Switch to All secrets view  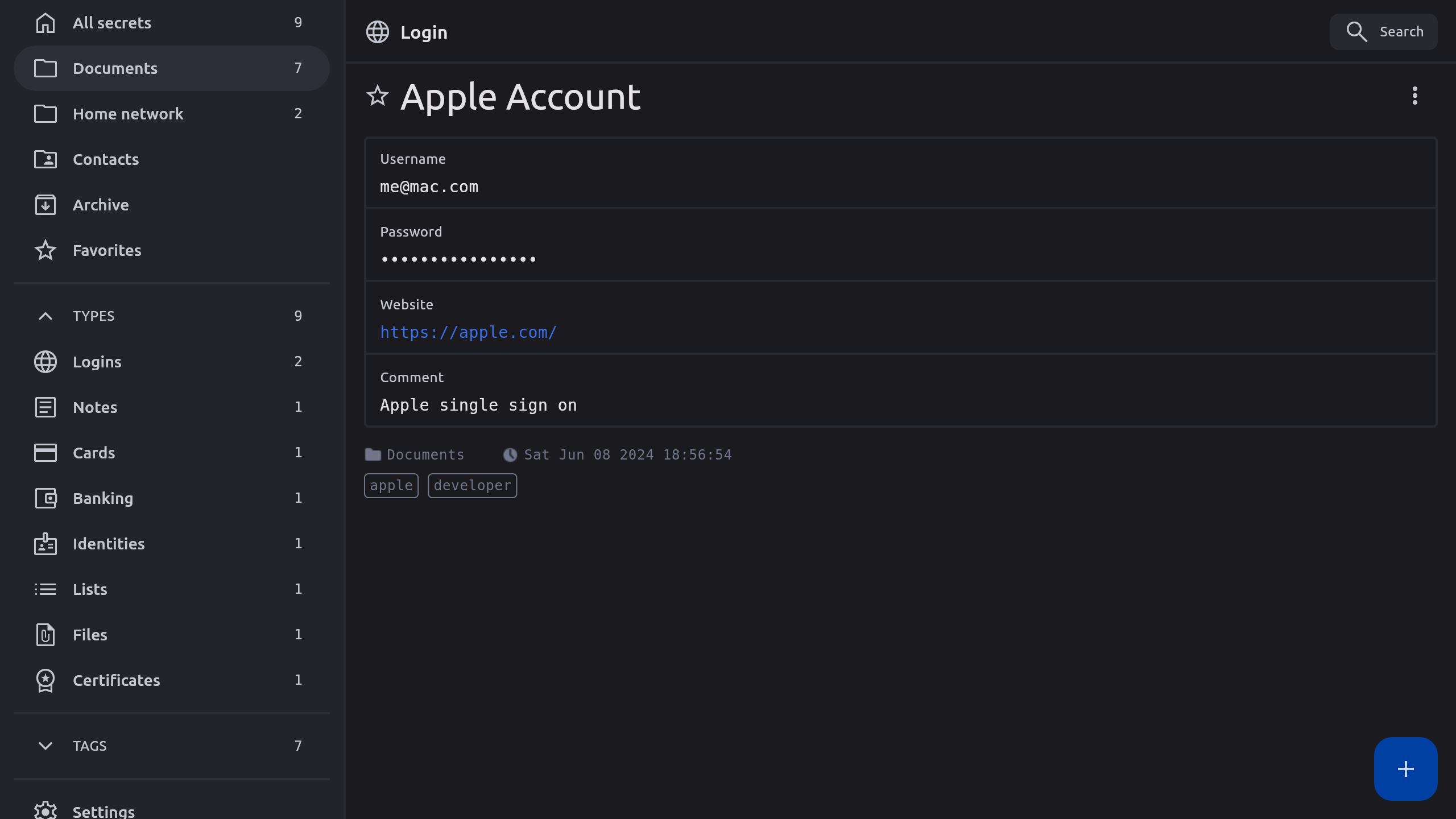pyautogui.click(x=112, y=23)
